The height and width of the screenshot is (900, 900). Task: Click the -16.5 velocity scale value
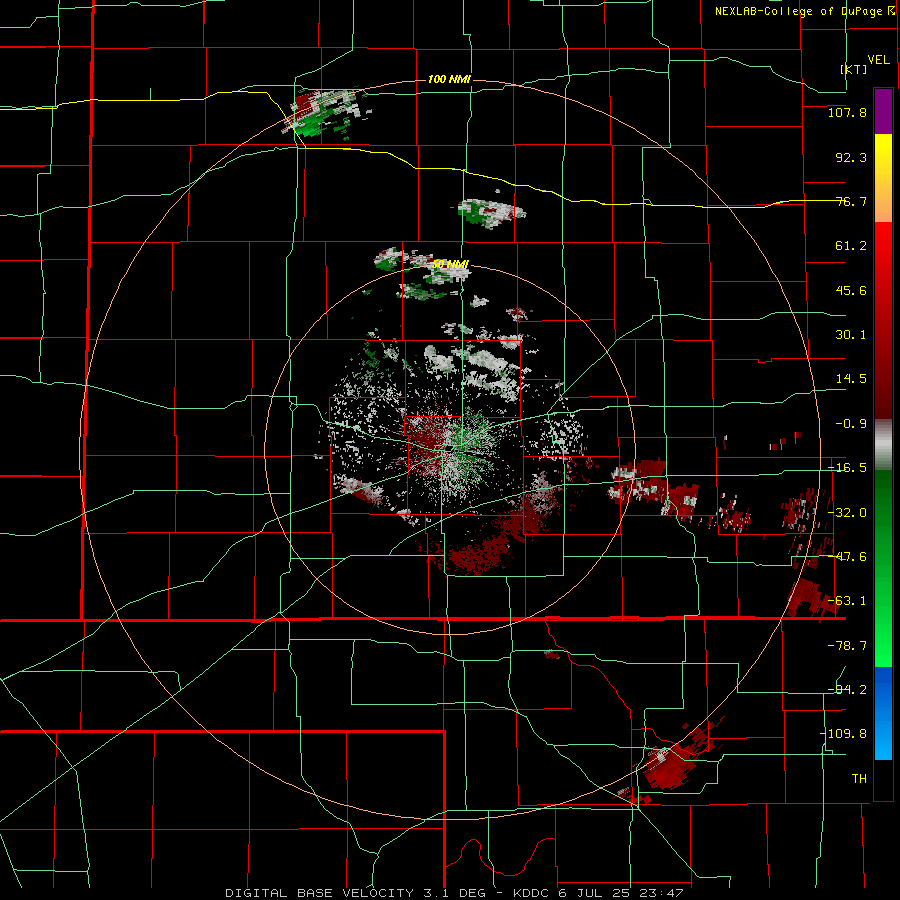pos(847,468)
